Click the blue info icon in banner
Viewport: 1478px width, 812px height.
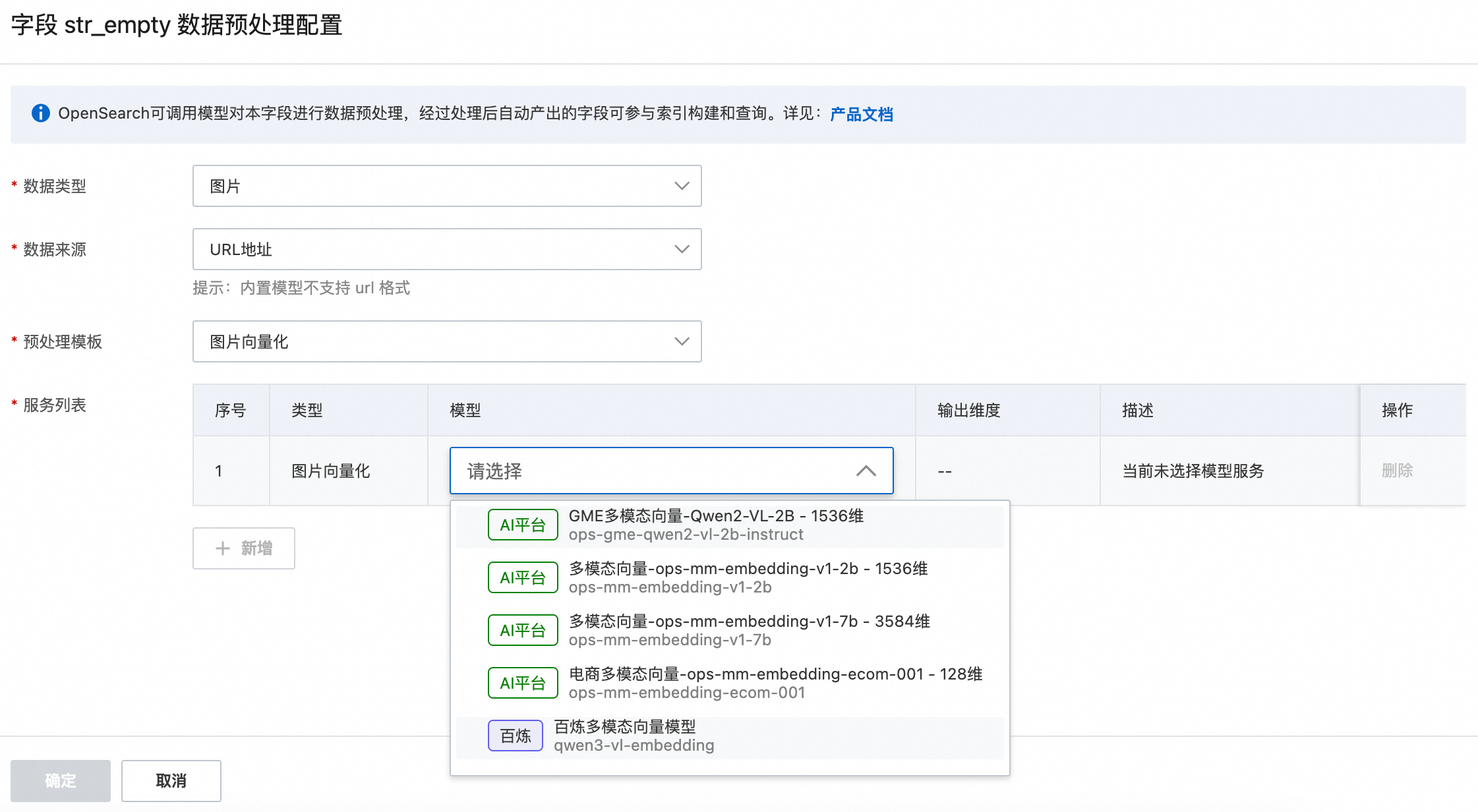point(41,113)
